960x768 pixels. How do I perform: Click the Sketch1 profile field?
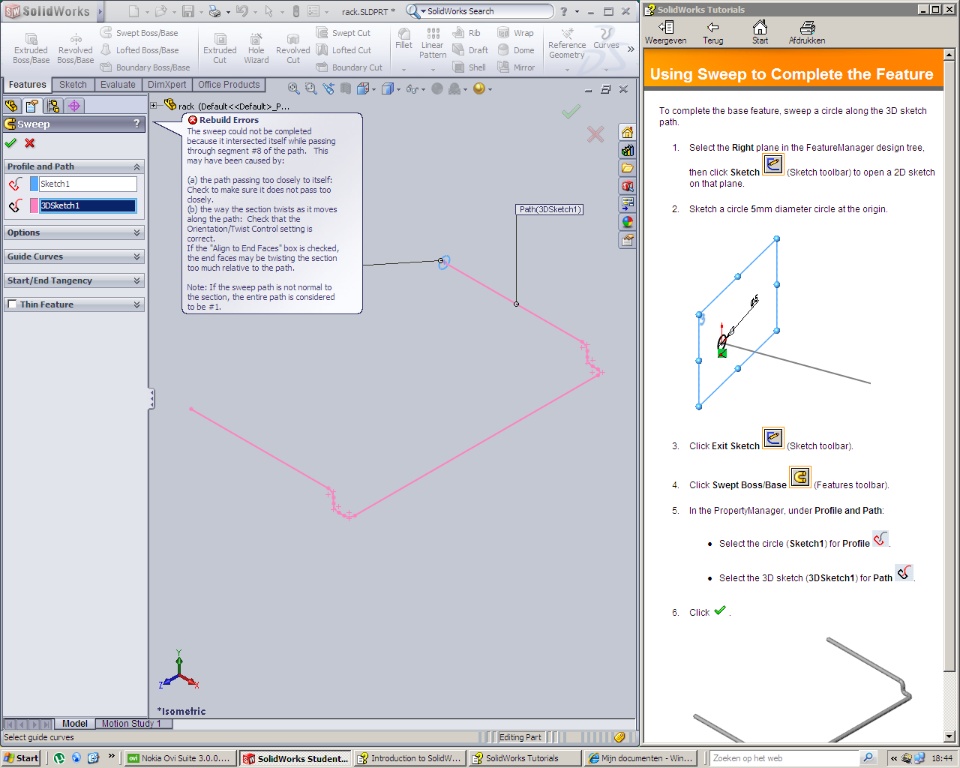point(88,184)
